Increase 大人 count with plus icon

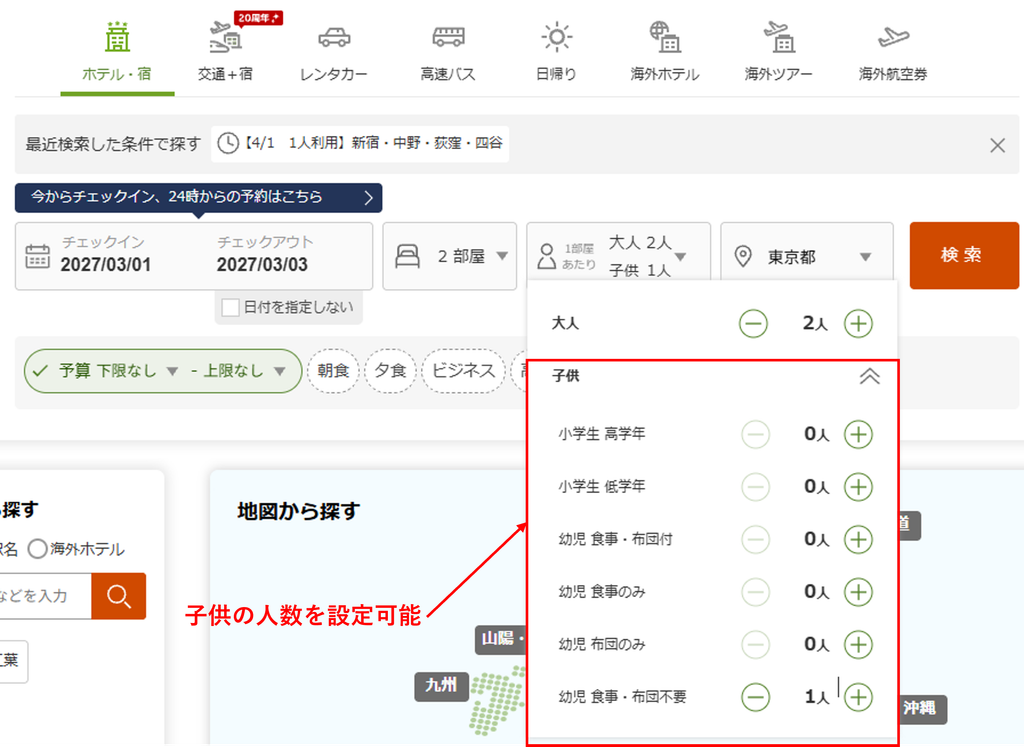tap(858, 324)
